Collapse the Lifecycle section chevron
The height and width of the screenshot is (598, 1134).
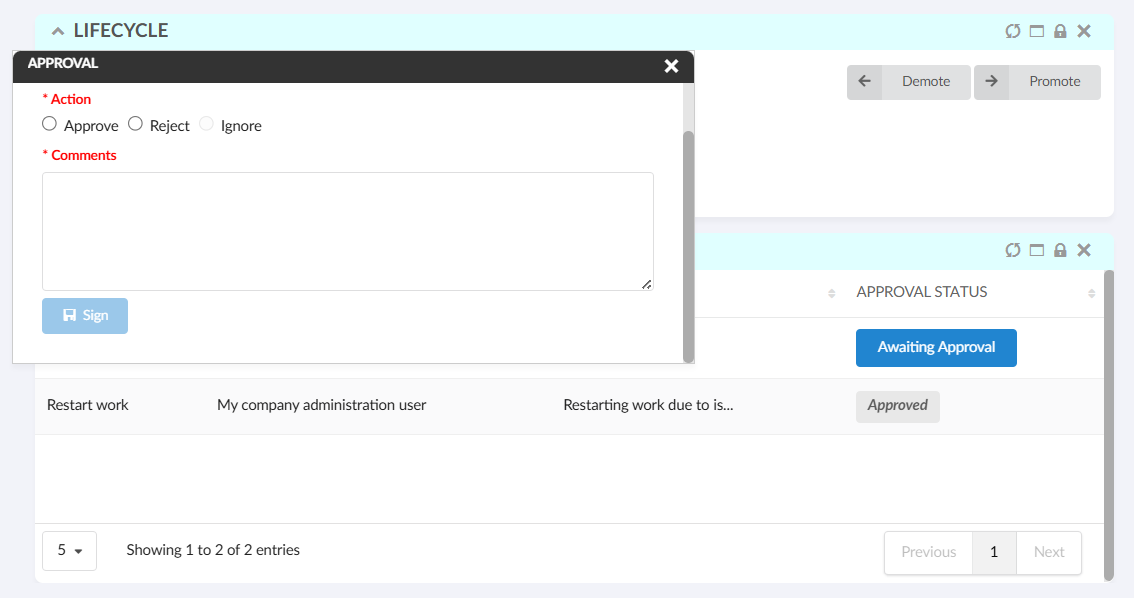pos(58,31)
